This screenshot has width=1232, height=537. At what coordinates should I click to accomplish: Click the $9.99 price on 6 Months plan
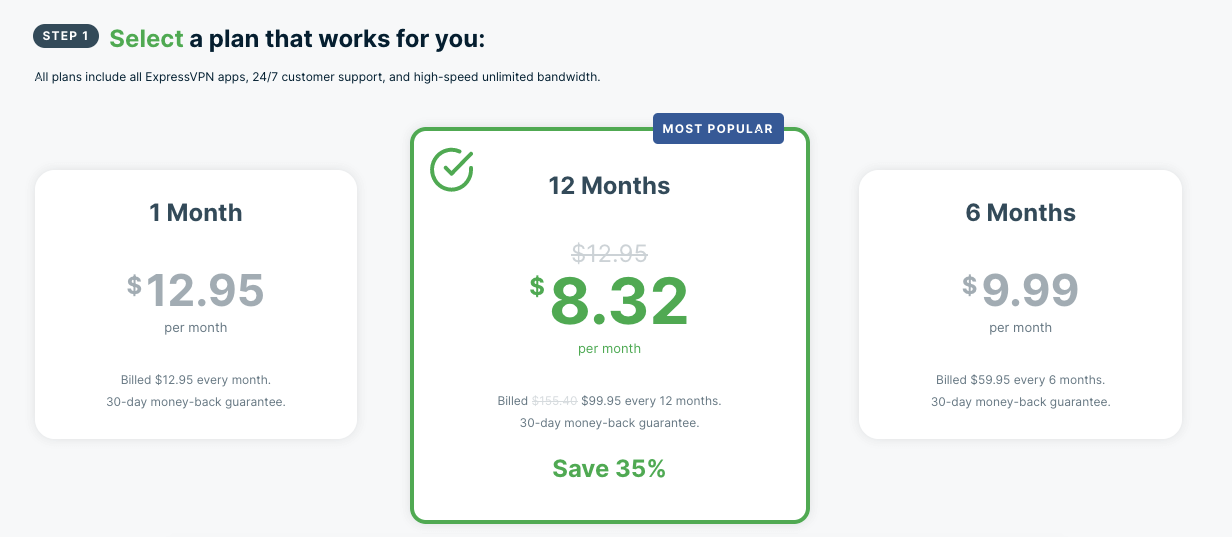pyautogui.click(x=1020, y=290)
